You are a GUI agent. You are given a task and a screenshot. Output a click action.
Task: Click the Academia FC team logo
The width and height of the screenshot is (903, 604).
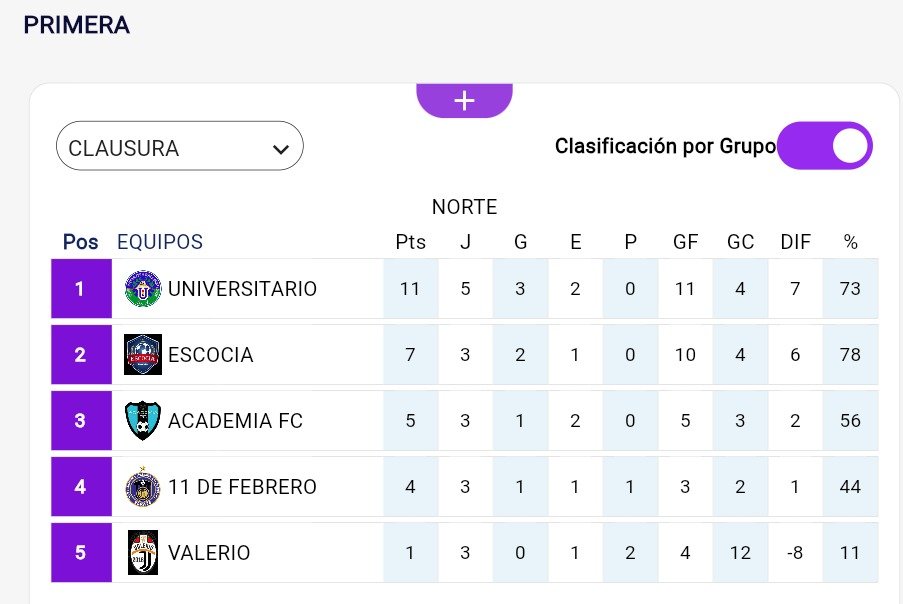pos(142,421)
